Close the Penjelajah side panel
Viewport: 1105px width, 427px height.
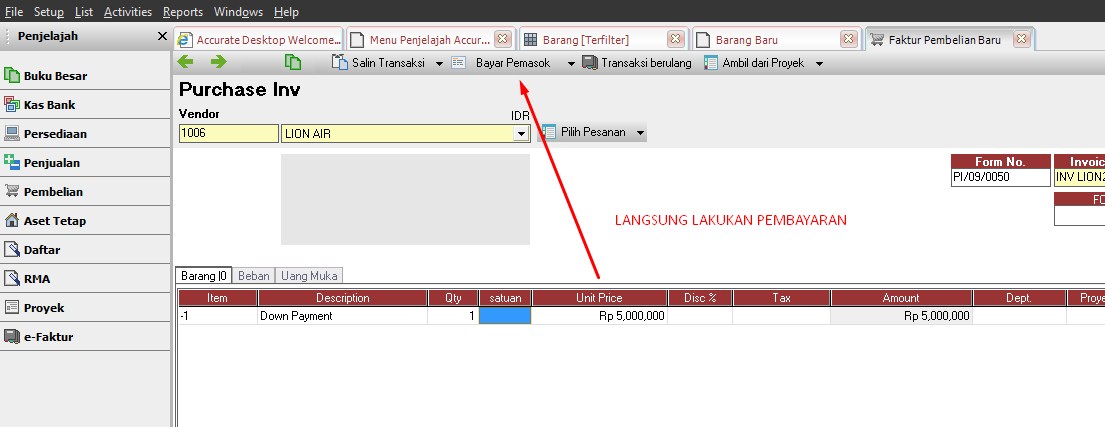coord(162,36)
